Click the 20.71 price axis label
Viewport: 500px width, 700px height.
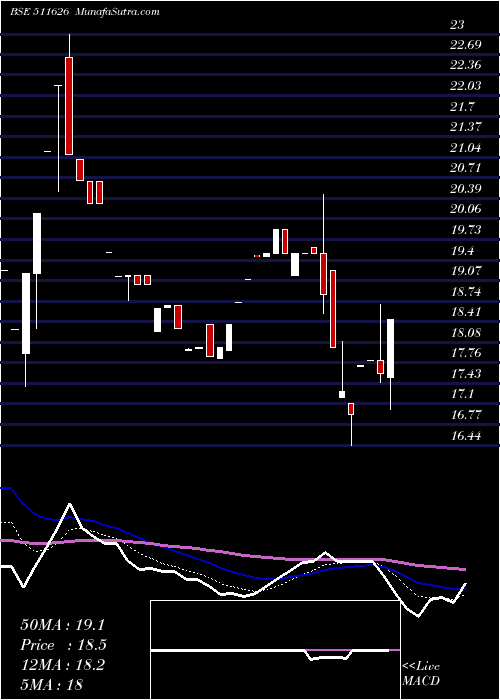(466, 168)
